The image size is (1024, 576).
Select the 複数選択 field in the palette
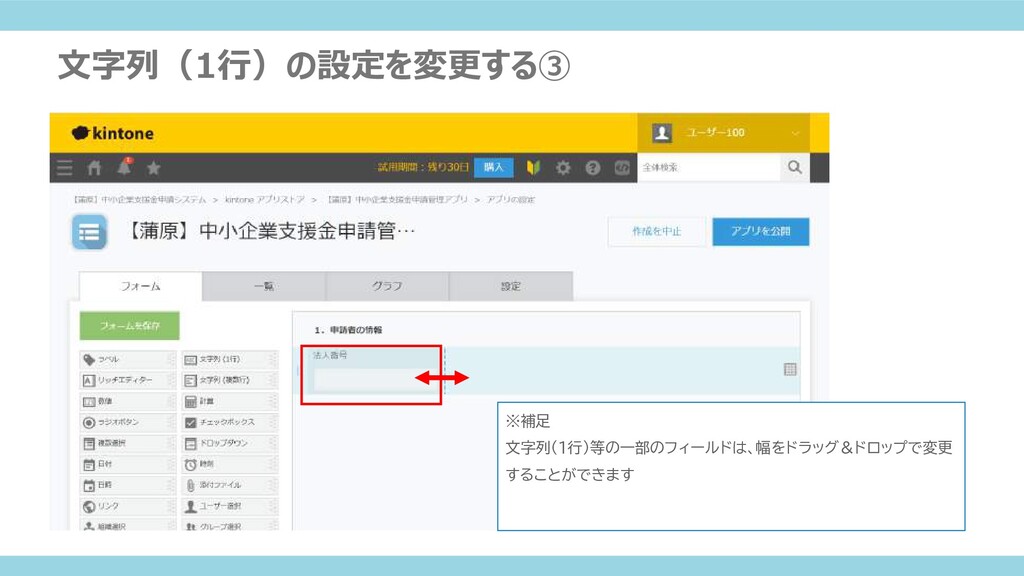pos(127,443)
